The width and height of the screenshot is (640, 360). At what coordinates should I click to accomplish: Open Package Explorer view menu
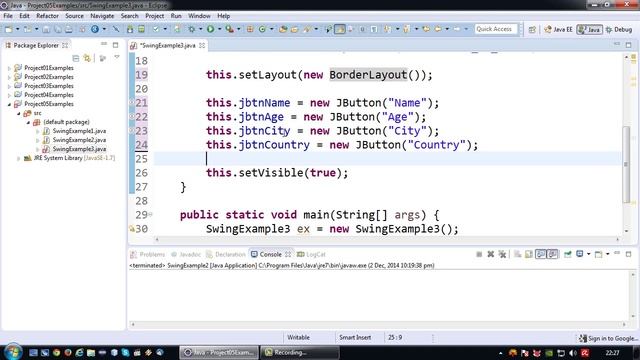pos(117,58)
